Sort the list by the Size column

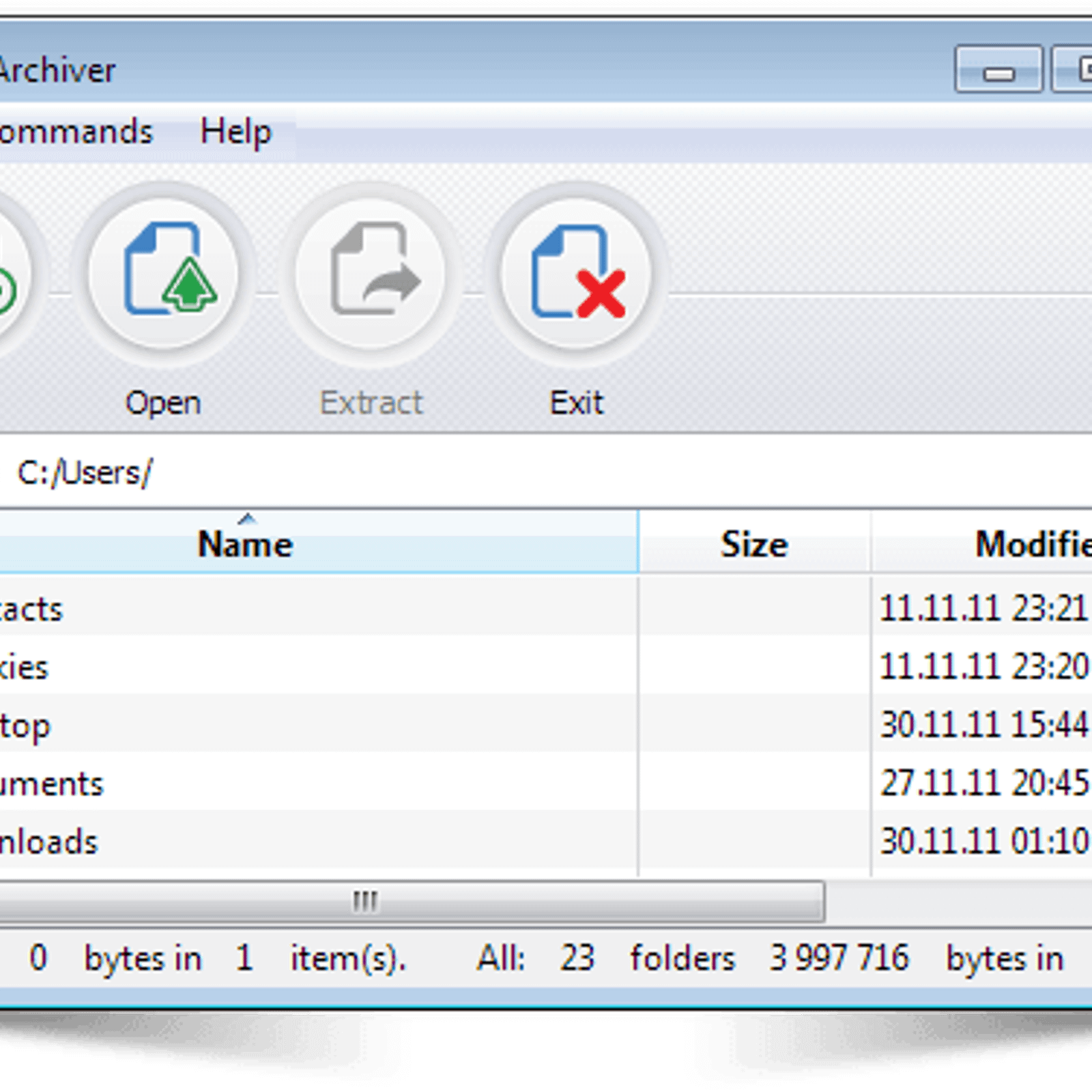pos(755,543)
